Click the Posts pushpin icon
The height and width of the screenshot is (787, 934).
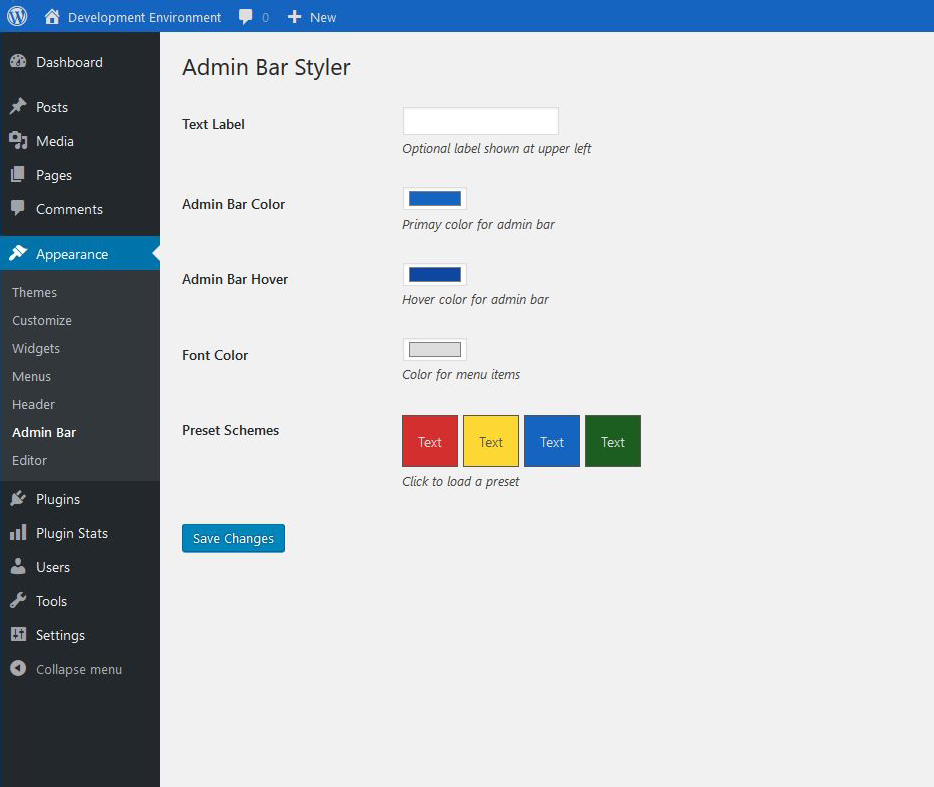(18, 107)
